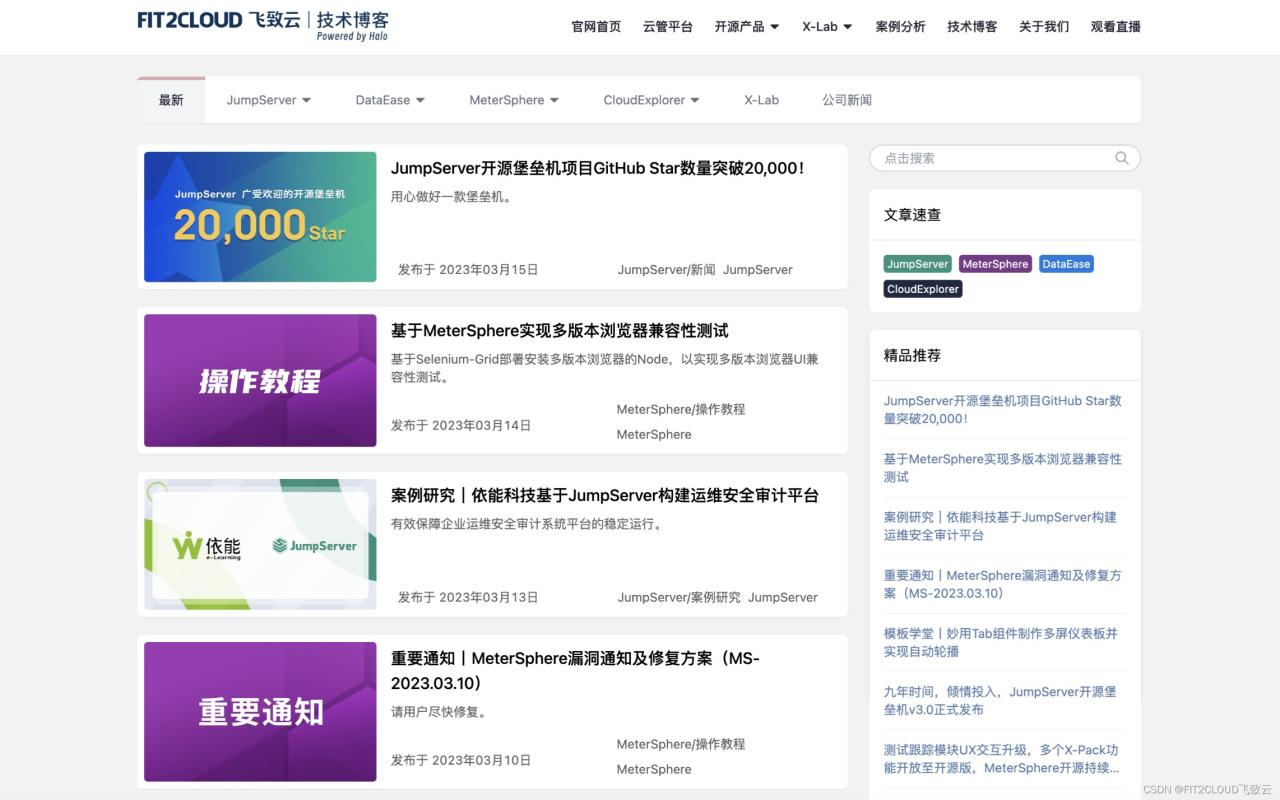Open the JumpServer 20,000 Star thumbnail

[x=260, y=217]
